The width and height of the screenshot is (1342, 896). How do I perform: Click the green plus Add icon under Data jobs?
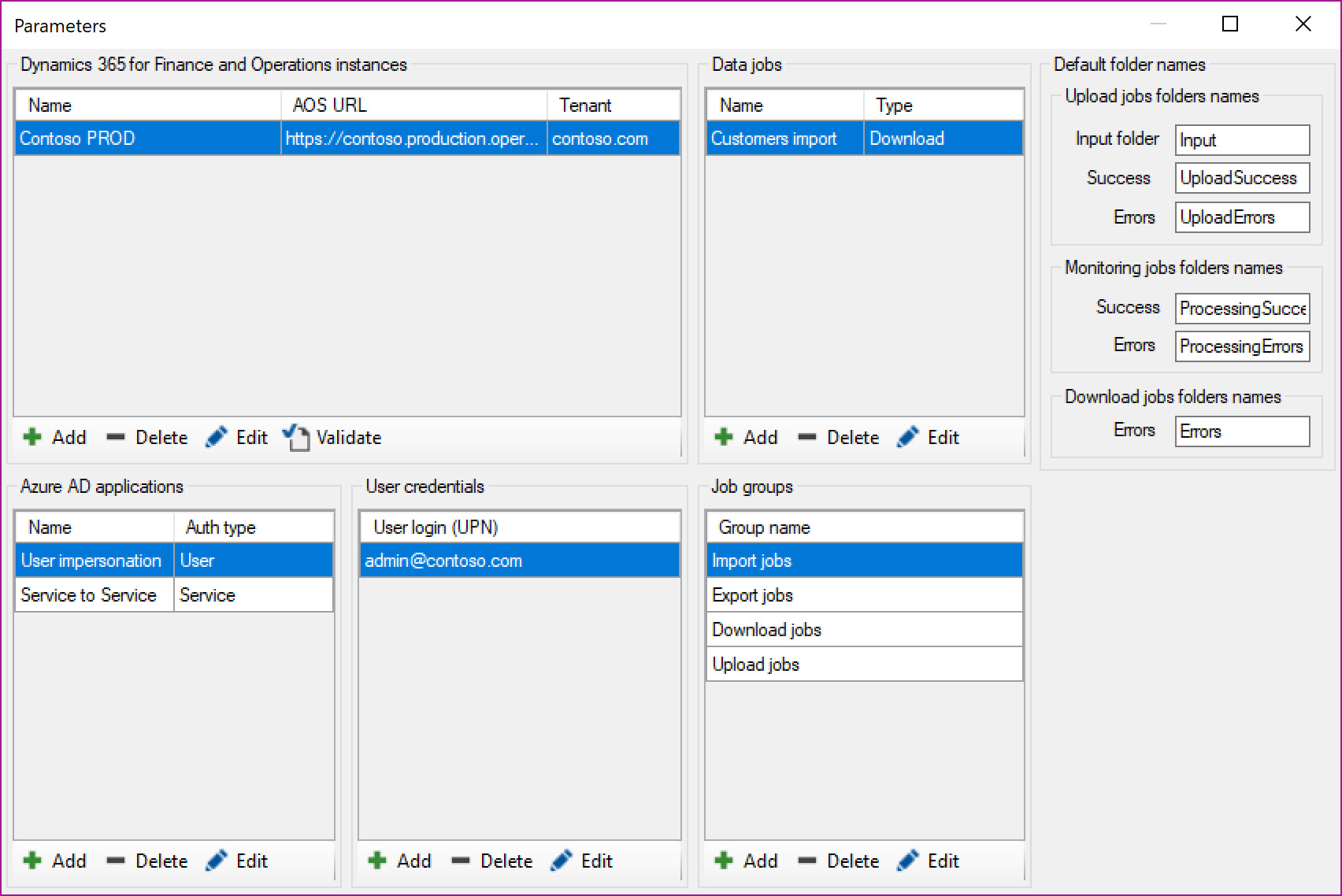pyautogui.click(x=724, y=437)
